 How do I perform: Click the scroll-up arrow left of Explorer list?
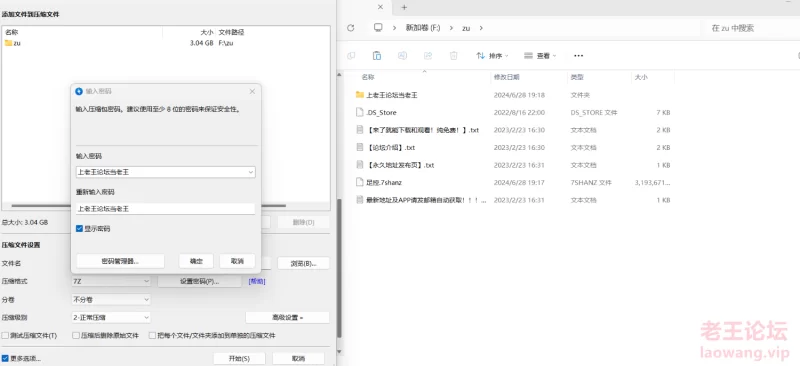tap(339, 76)
